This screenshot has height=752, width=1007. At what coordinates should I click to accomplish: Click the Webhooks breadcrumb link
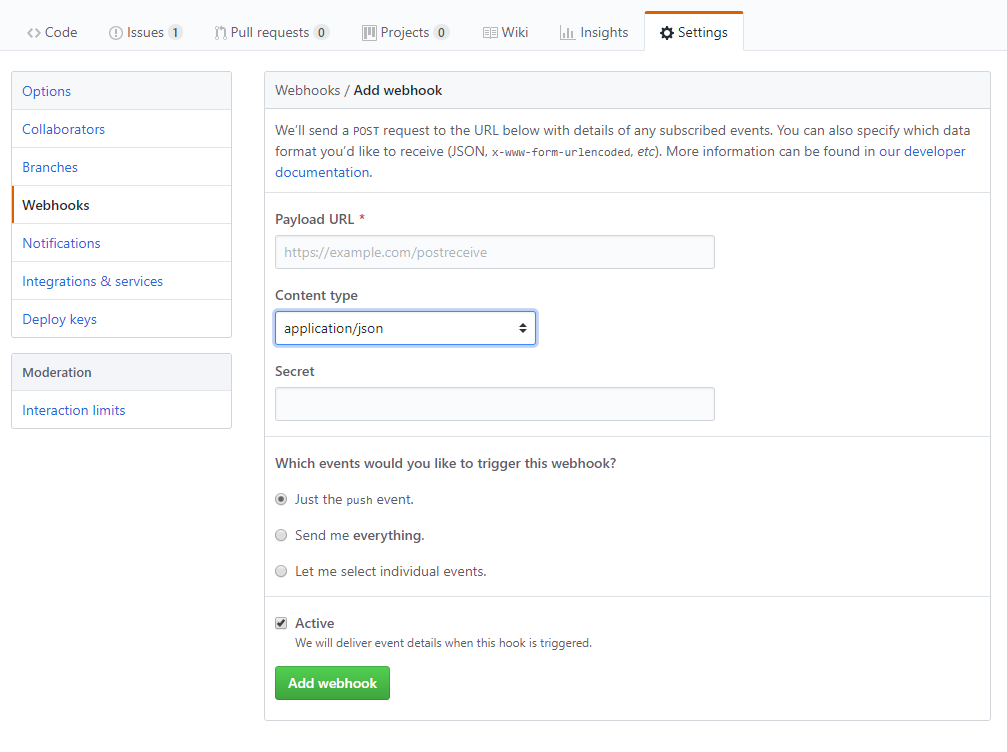pos(308,91)
